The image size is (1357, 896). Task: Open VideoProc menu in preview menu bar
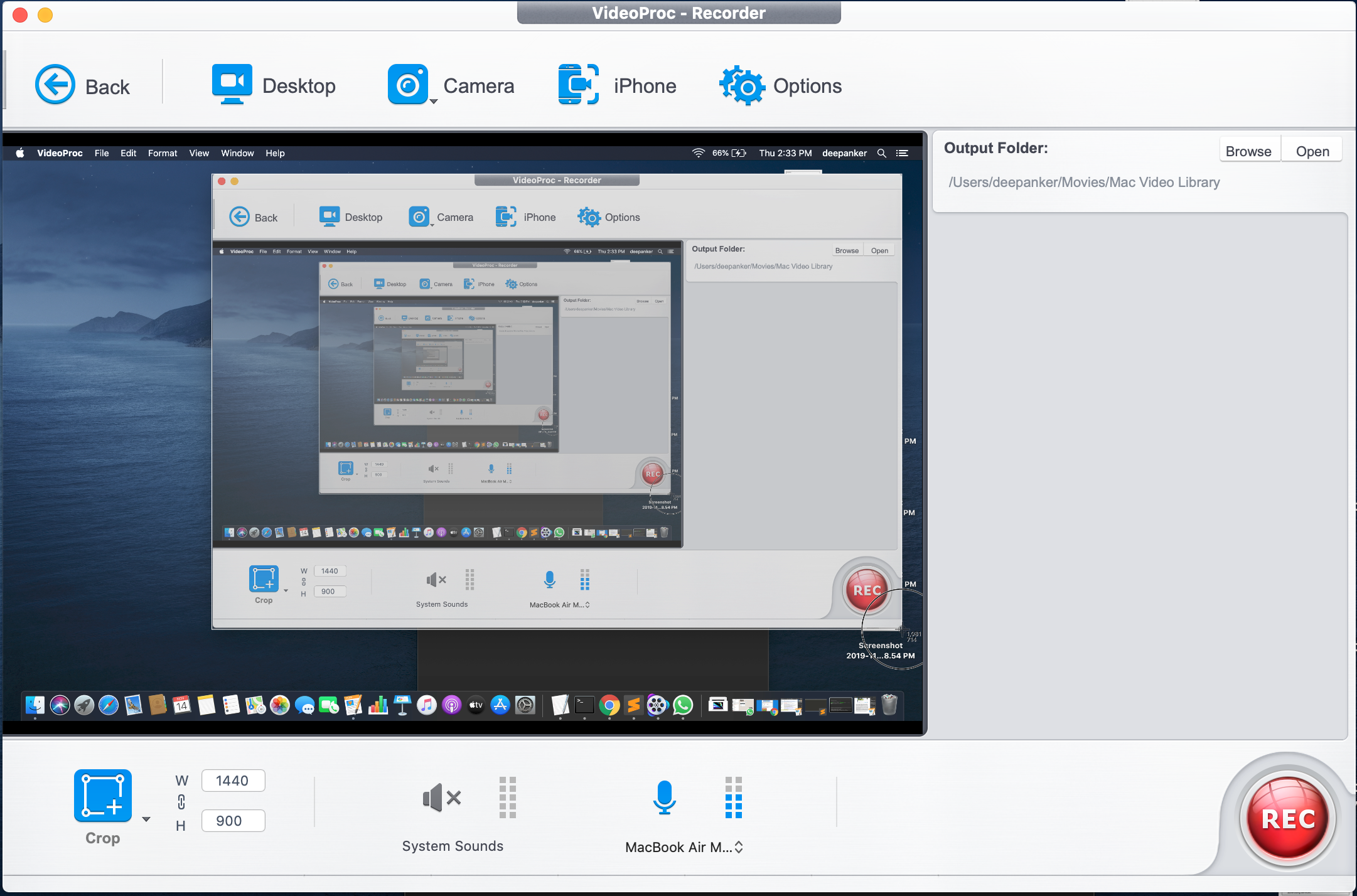[60, 153]
